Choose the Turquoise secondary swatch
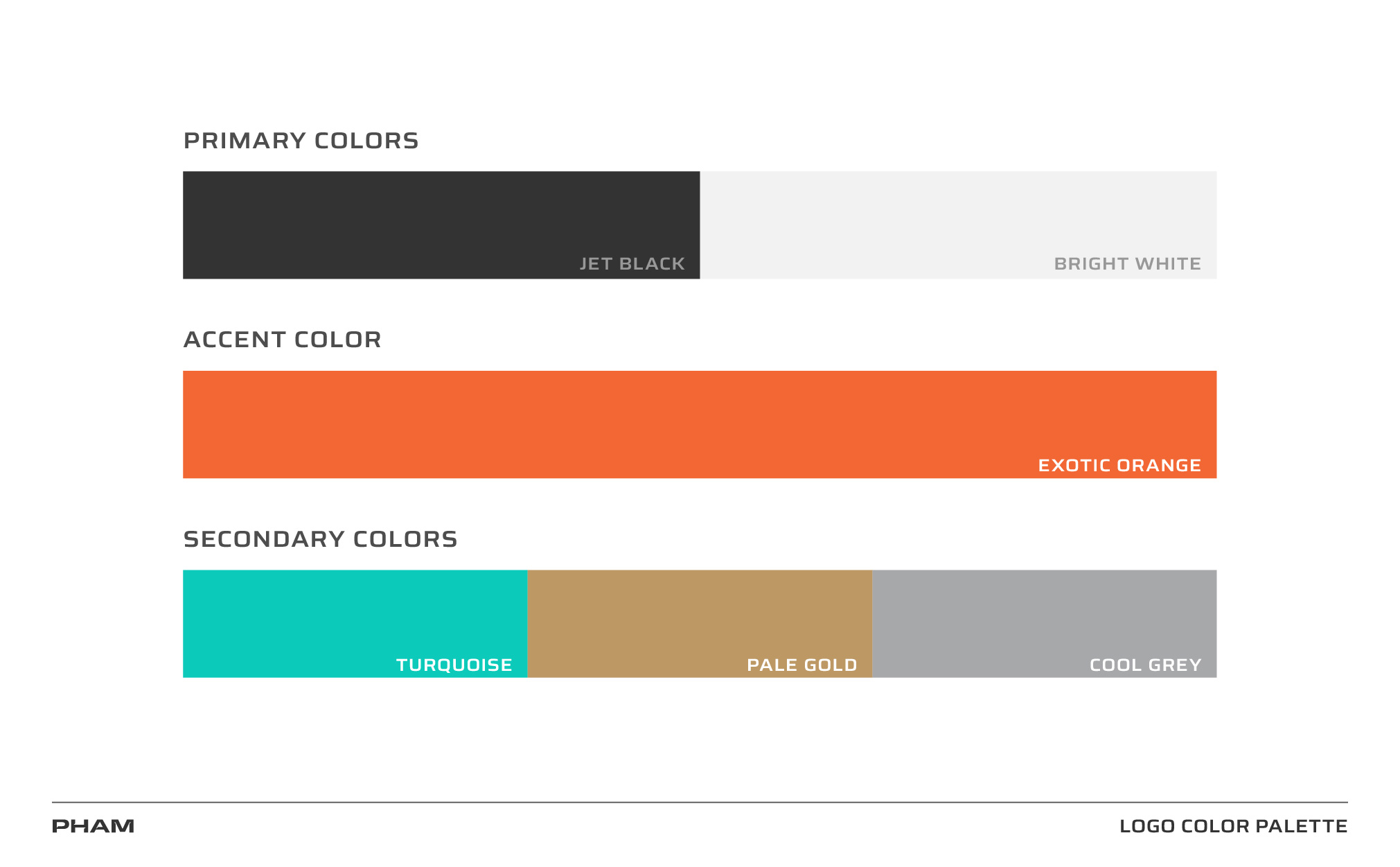 pos(355,624)
